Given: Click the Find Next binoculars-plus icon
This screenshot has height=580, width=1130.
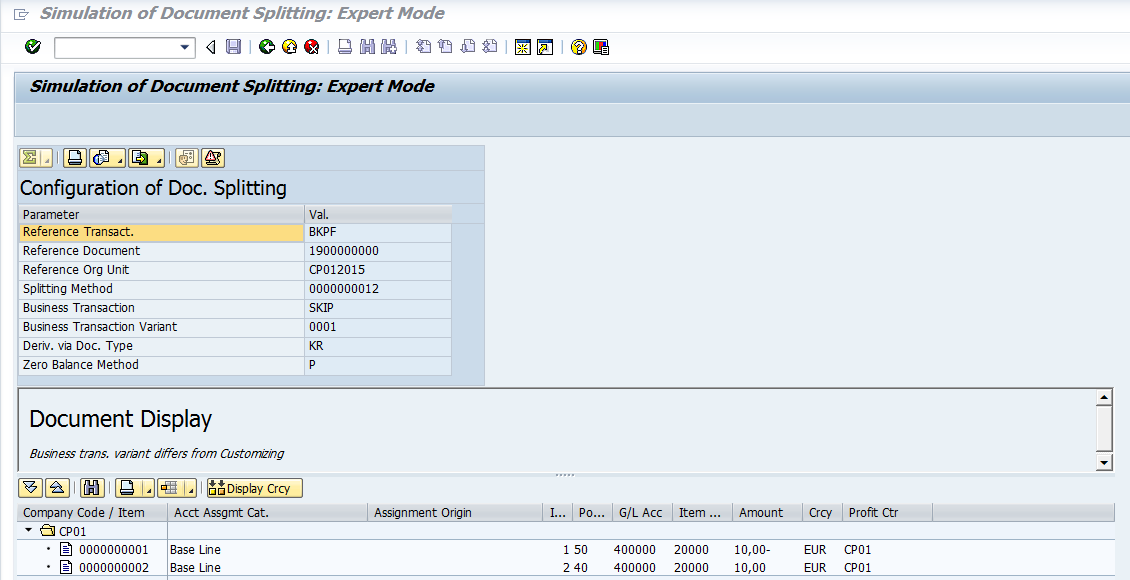Looking at the screenshot, I should coord(389,47).
